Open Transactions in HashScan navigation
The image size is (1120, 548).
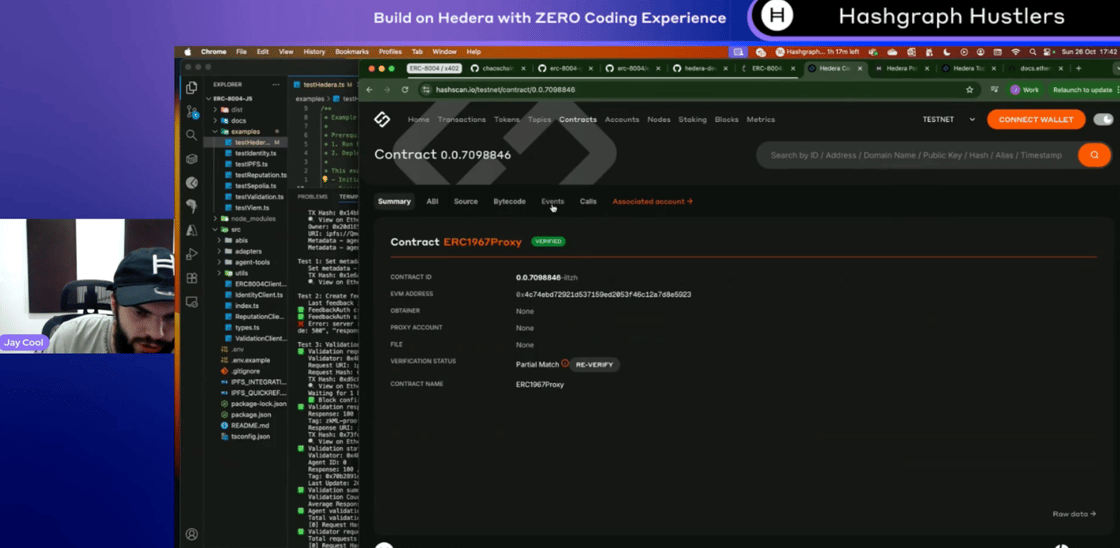(x=461, y=119)
